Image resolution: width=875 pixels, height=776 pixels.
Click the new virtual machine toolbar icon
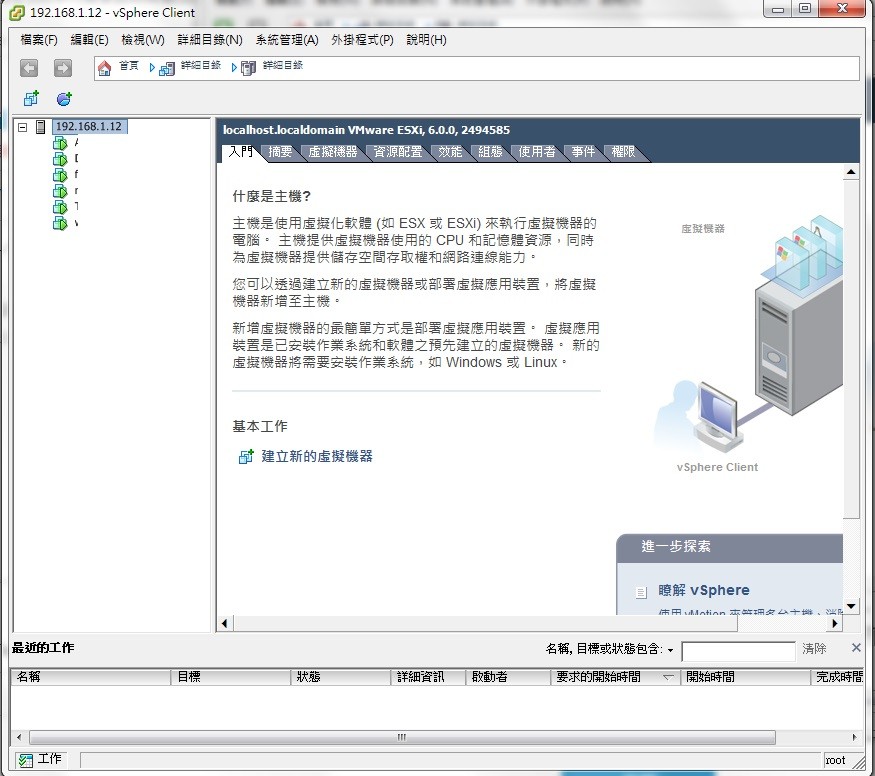coord(31,99)
